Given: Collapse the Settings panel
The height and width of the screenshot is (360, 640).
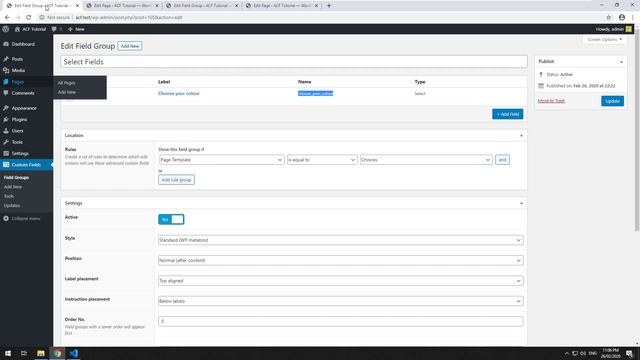Looking at the screenshot, I should 521,203.
